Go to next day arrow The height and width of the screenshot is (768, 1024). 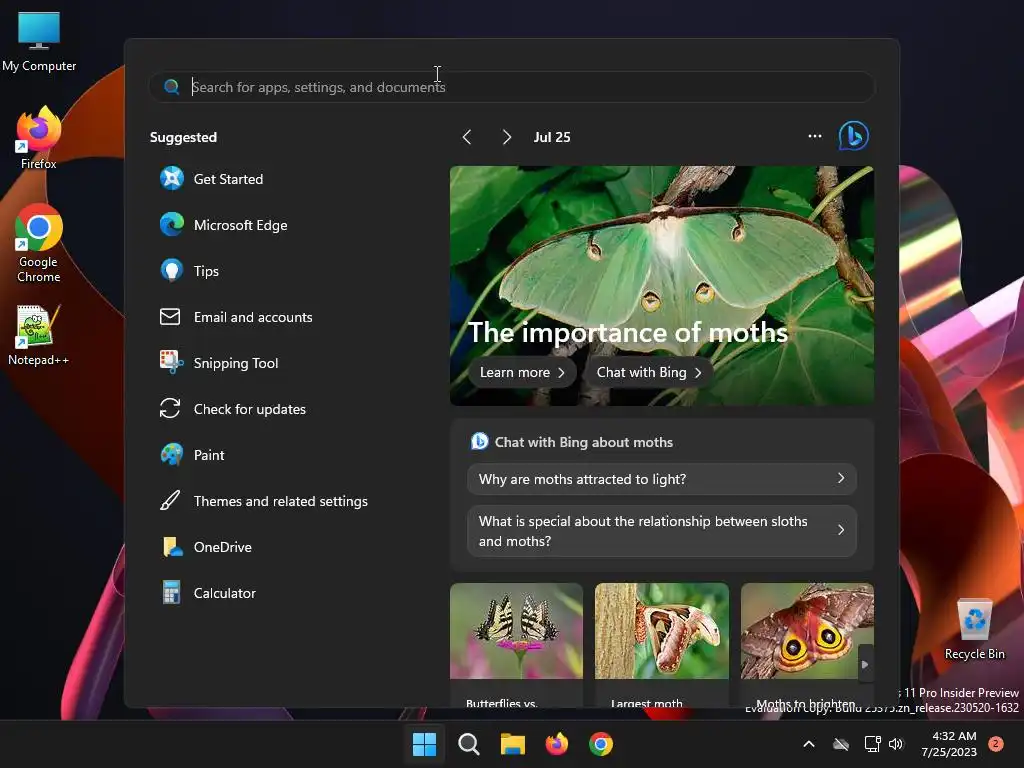coord(506,136)
